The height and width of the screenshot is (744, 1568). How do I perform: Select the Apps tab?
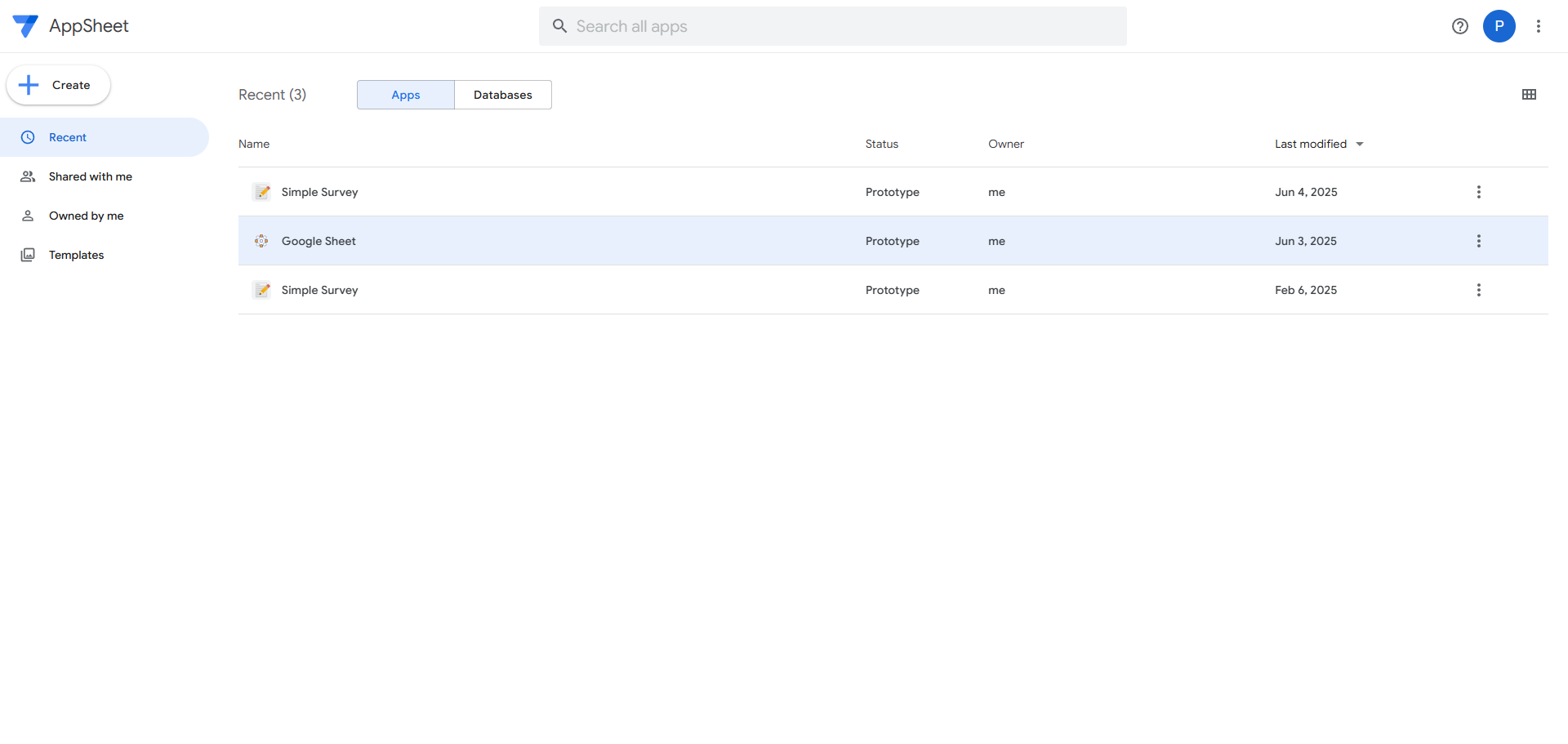[405, 95]
